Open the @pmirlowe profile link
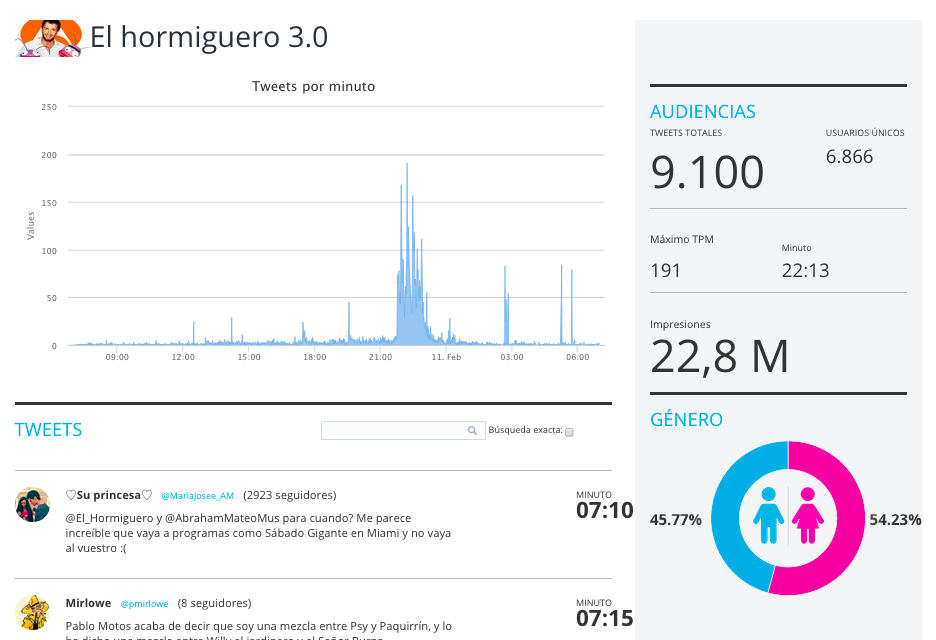Screen dimensions: 936x640 144,604
